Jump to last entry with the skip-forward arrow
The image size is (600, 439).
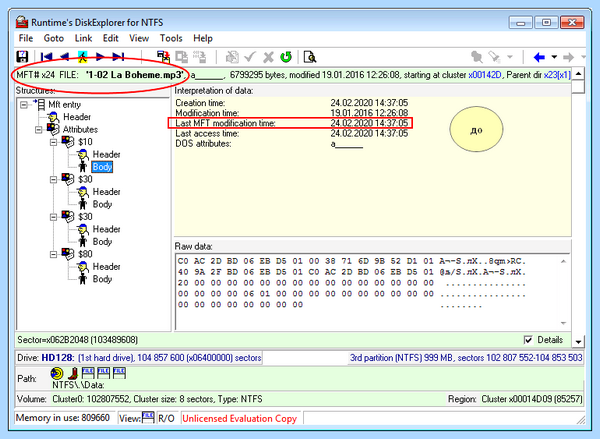pyautogui.click(x=118, y=57)
